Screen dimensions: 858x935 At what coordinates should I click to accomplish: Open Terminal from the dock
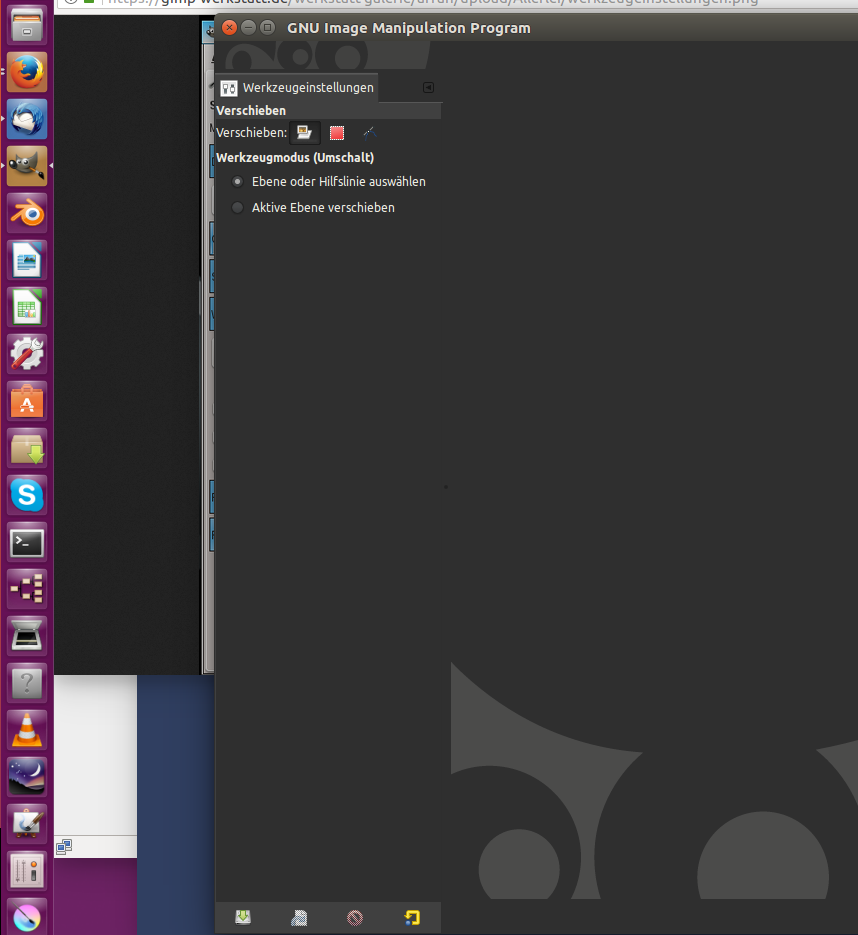(27, 543)
